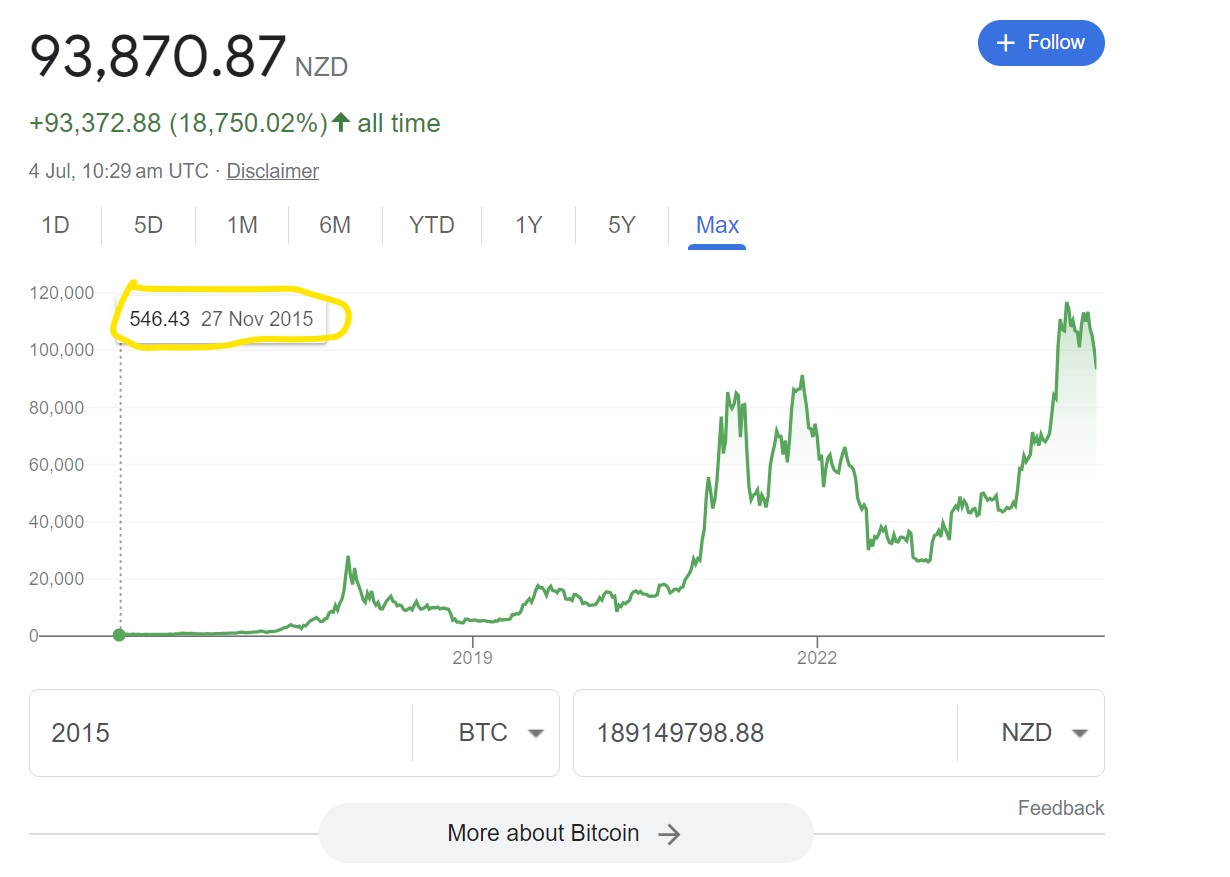Click the Feedback link
Image resolution: width=1230 pixels, height=877 pixels.
(1061, 808)
